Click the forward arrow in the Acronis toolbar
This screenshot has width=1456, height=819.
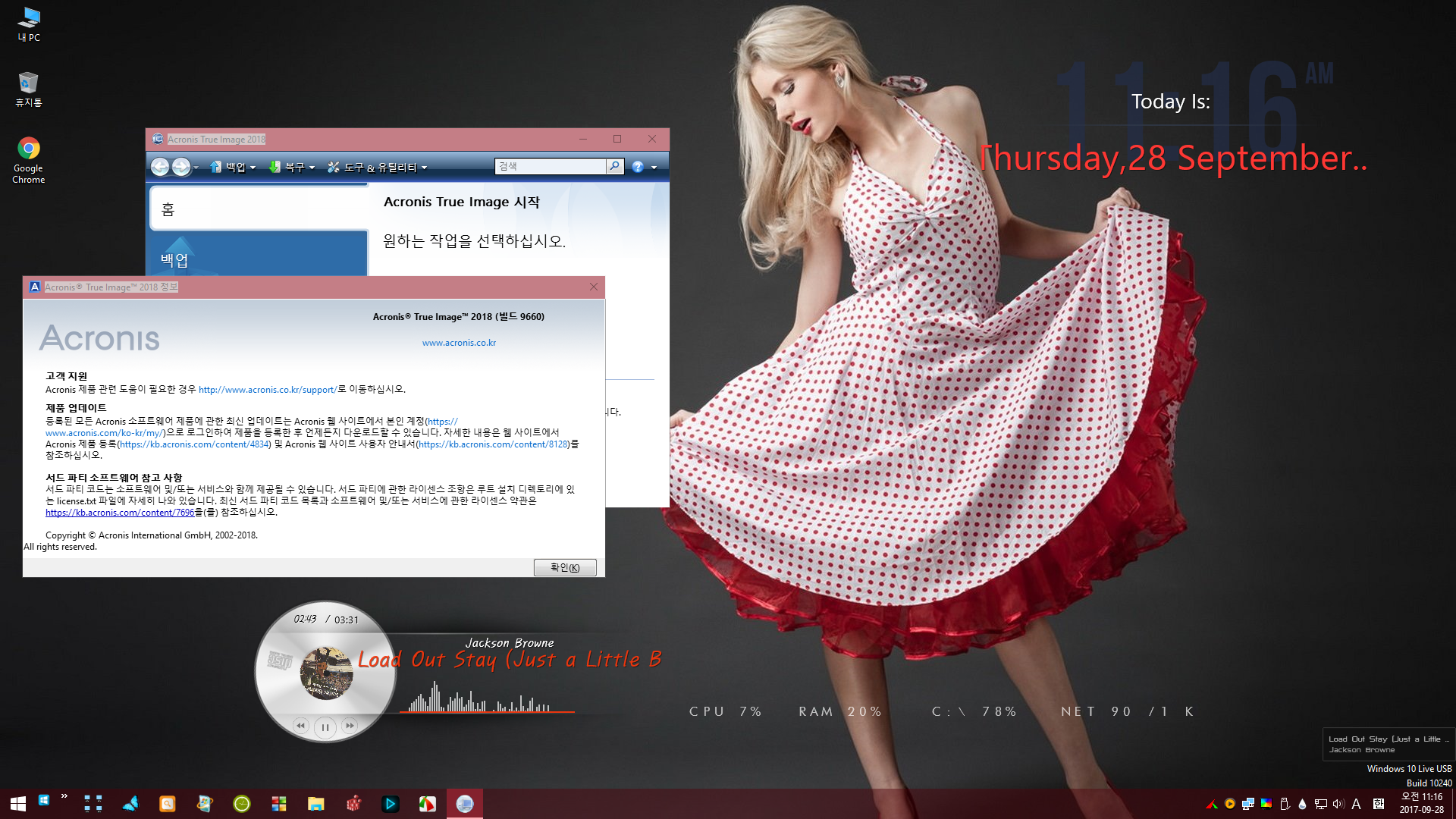point(181,167)
